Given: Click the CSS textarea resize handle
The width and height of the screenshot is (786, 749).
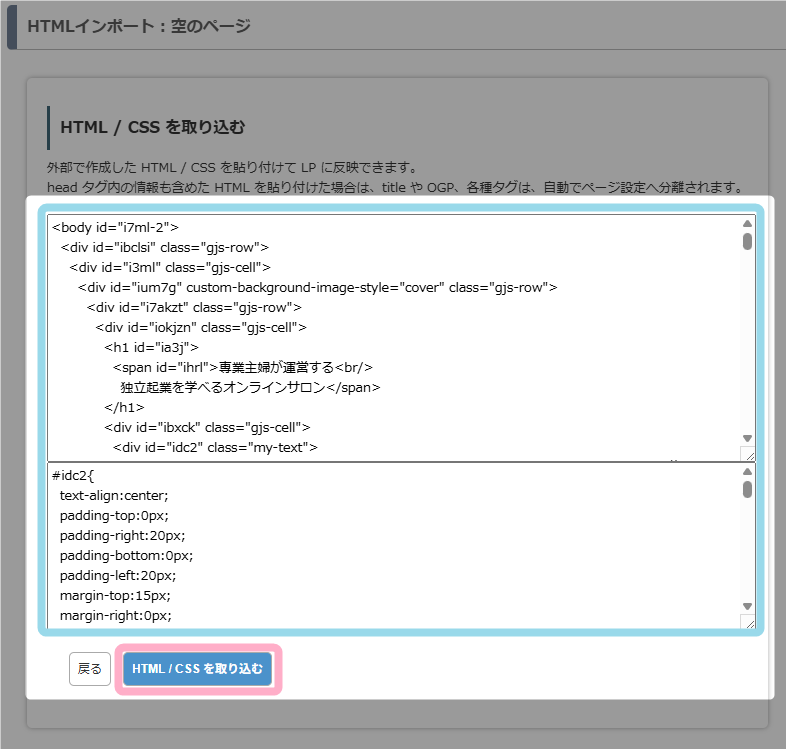Looking at the screenshot, I should click(747, 622).
